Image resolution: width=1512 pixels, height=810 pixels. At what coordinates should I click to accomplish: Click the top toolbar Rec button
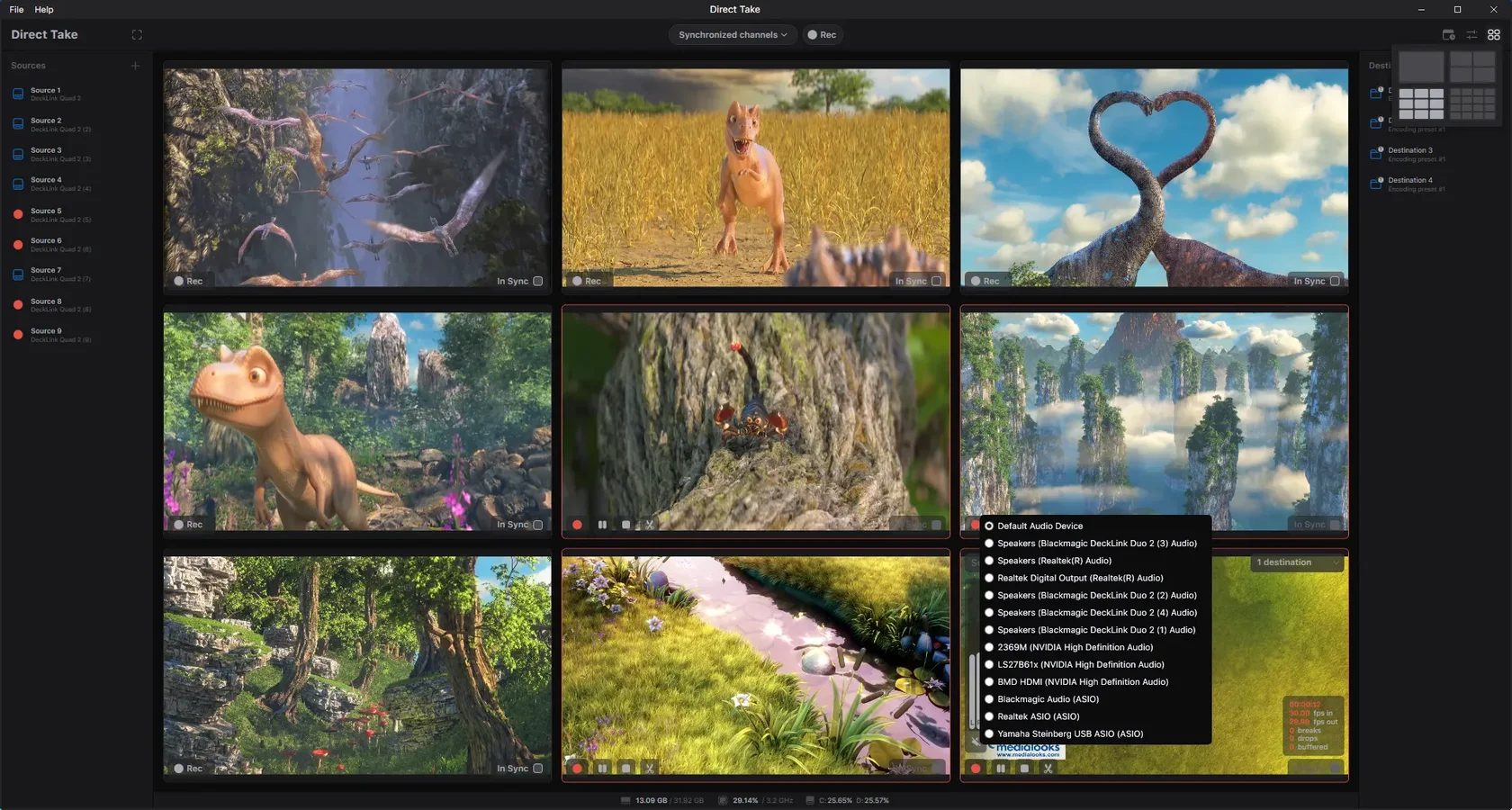(822, 35)
